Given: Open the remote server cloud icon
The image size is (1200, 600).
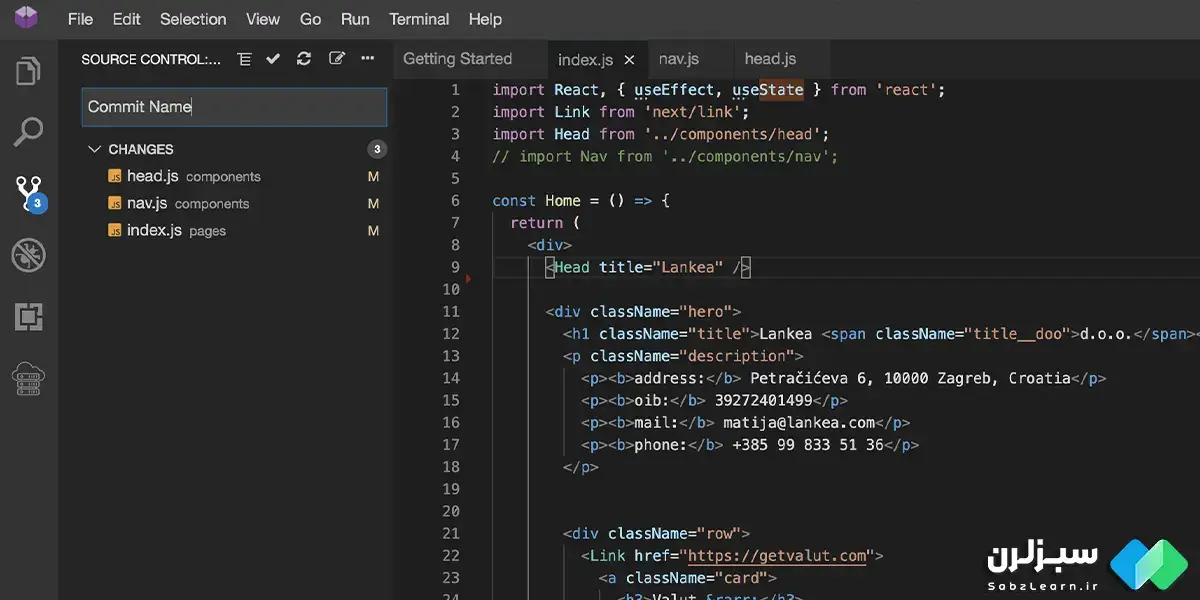Looking at the screenshot, I should tap(28, 379).
